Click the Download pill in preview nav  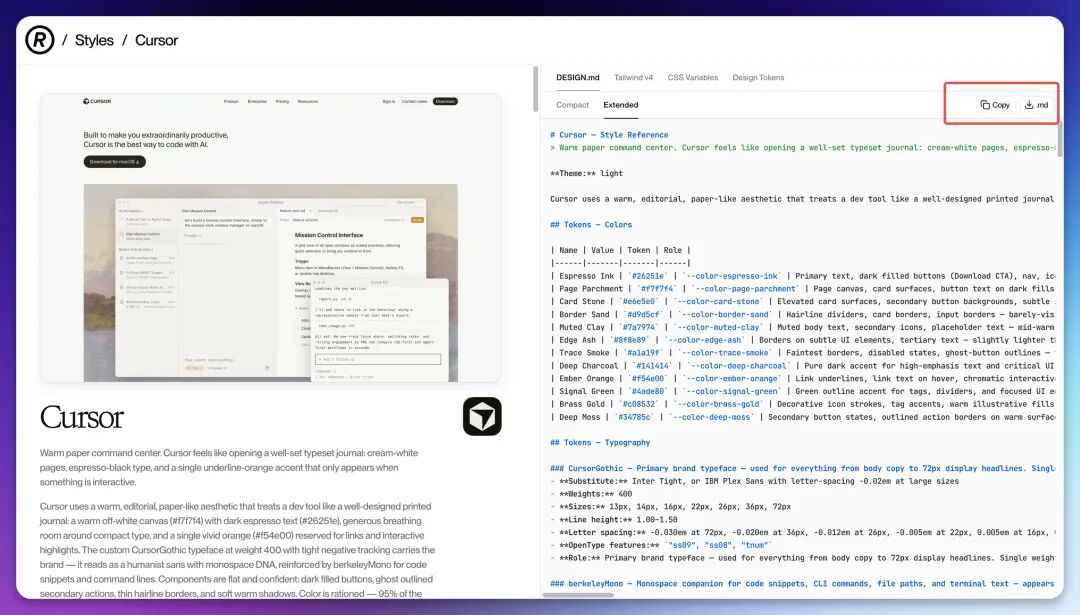coord(445,101)
